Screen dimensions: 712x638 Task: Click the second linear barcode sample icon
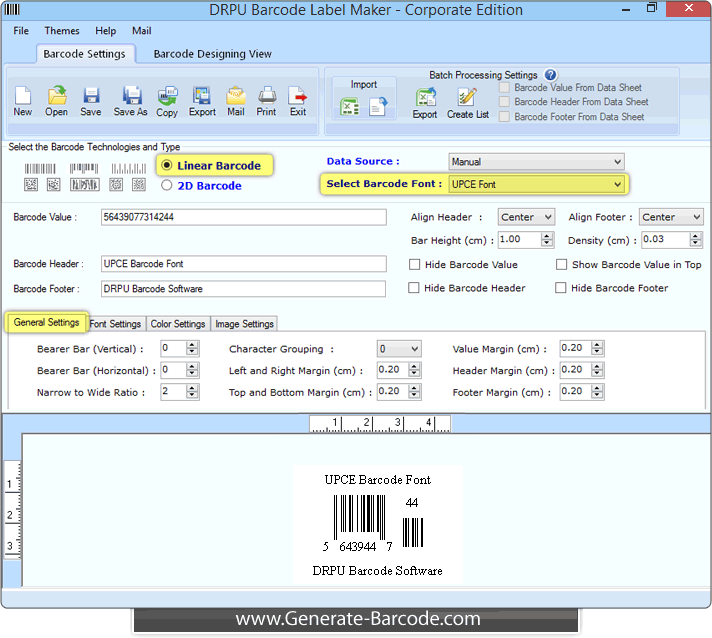(x=84, y=169)
